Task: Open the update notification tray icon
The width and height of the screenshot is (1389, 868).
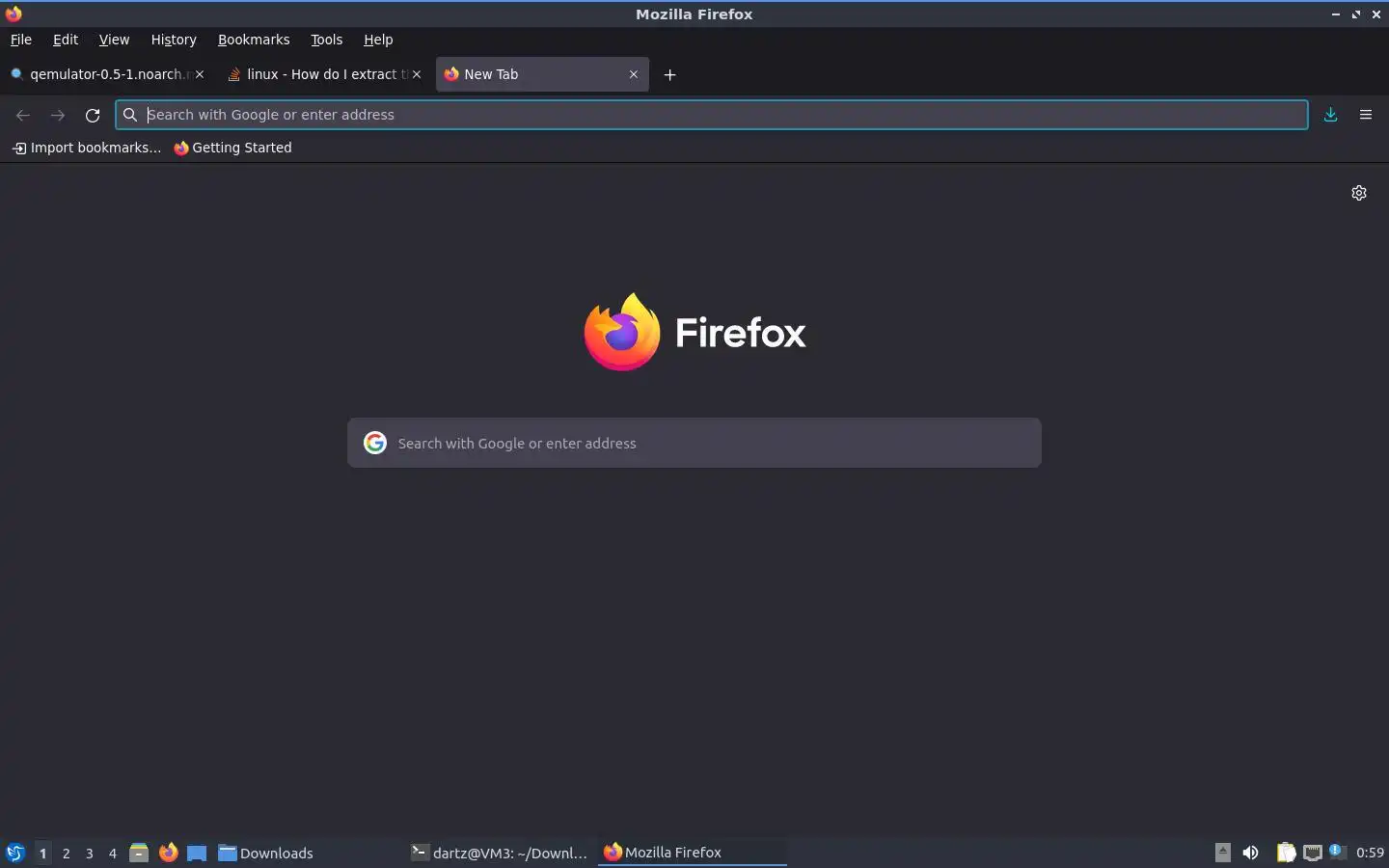Action: (1337, 851)
